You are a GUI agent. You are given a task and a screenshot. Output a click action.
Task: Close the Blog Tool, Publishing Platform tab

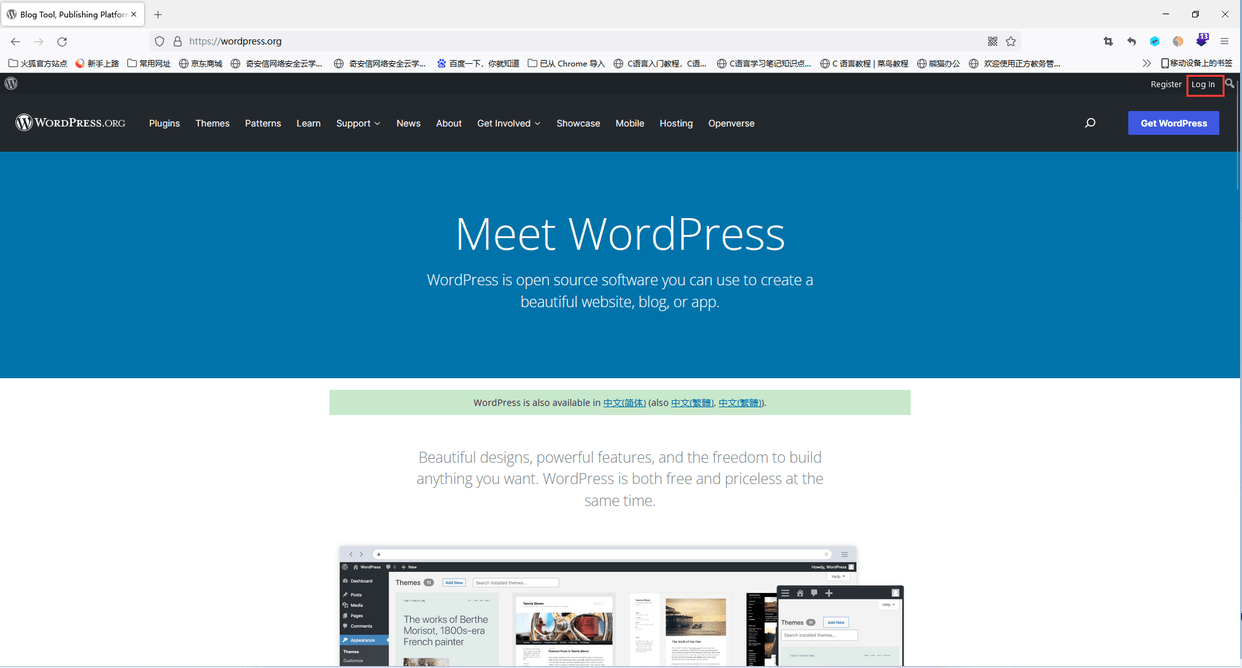click(134, 14)
